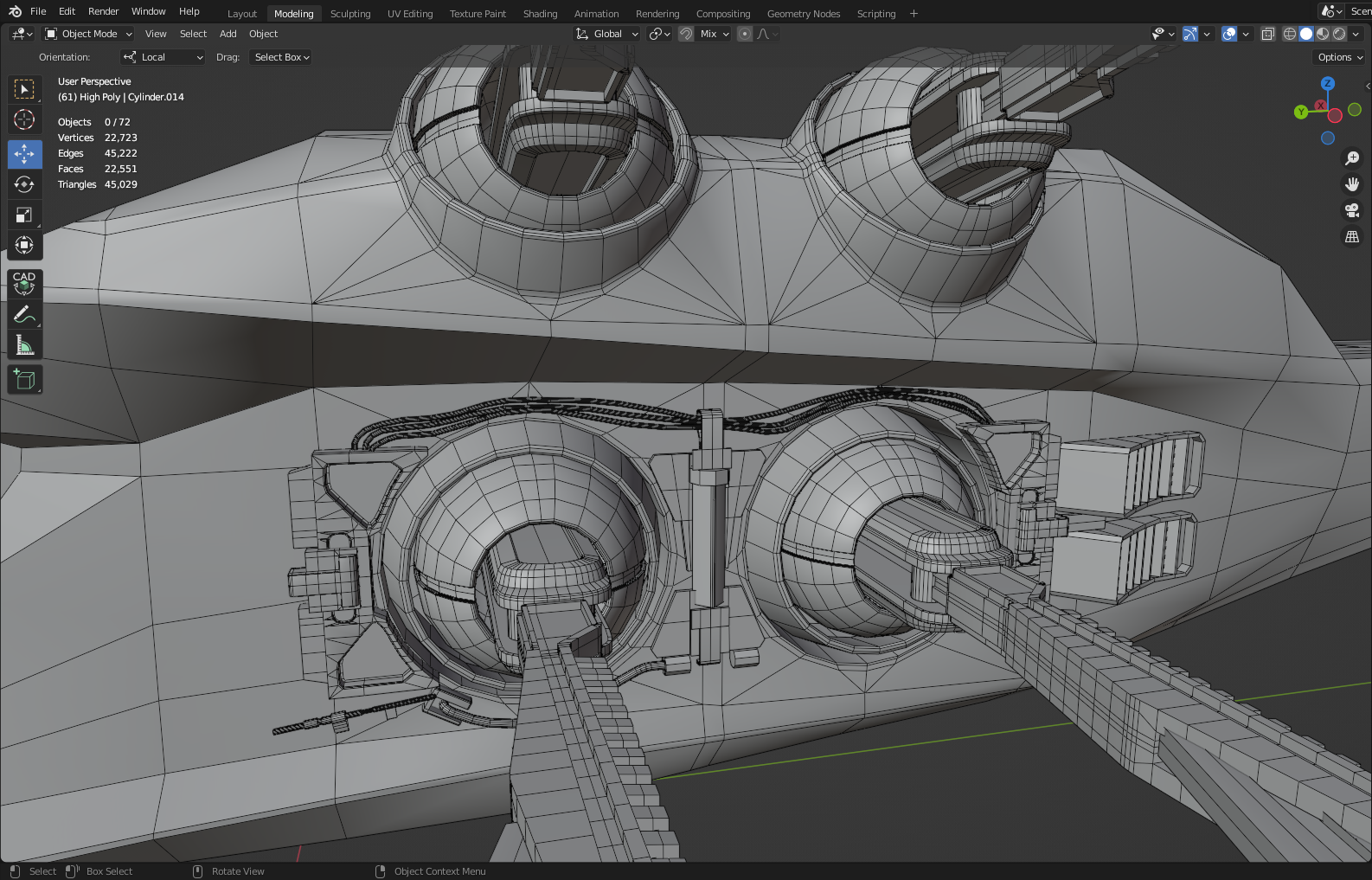Click the CAD transform tool icon

(x=24, y=283)
